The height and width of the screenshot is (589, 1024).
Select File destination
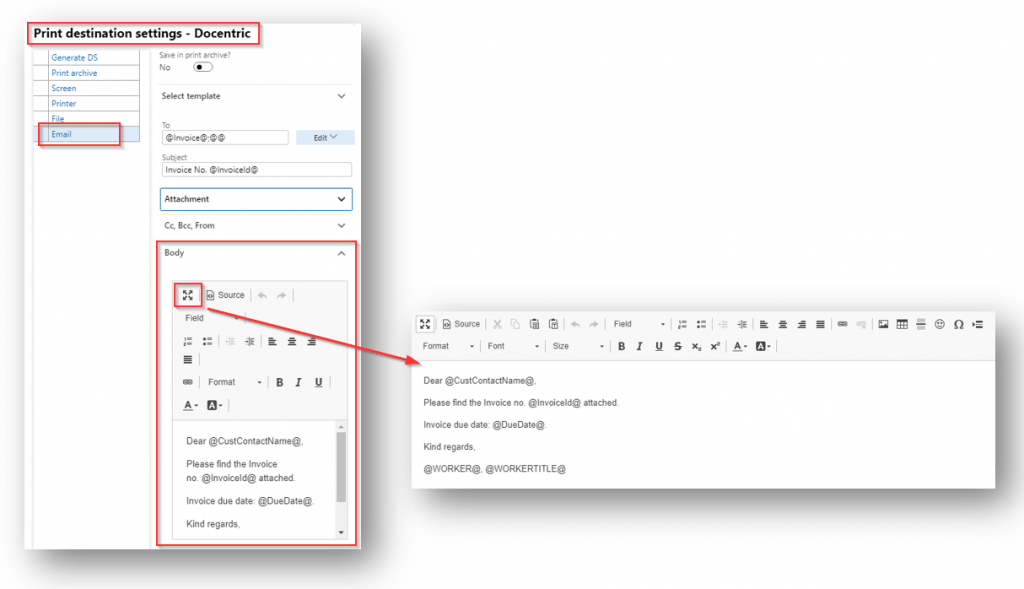57,118
